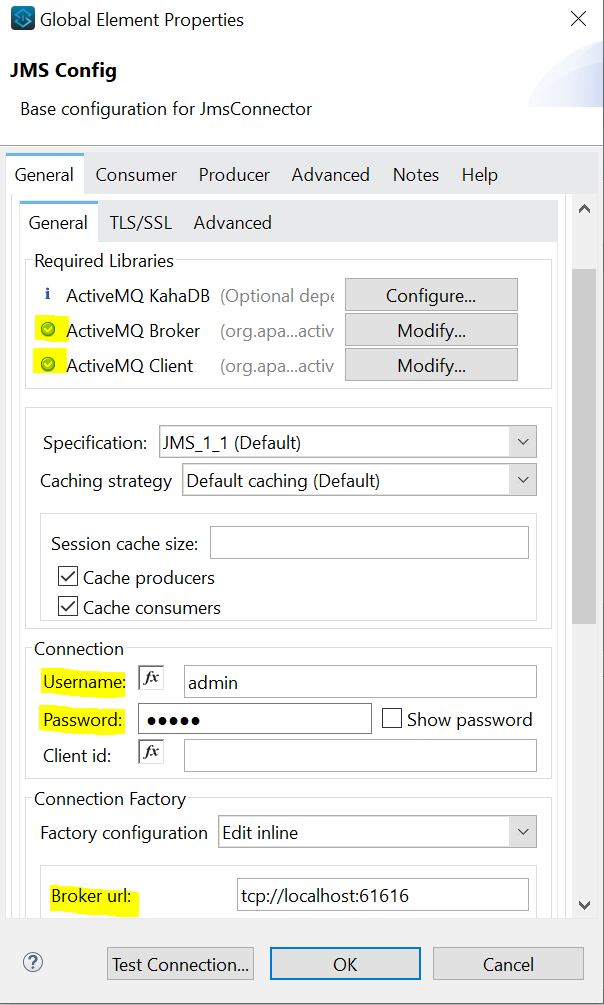Click Configure for ActiveMQ KahaDB

(x=430, y=295)
